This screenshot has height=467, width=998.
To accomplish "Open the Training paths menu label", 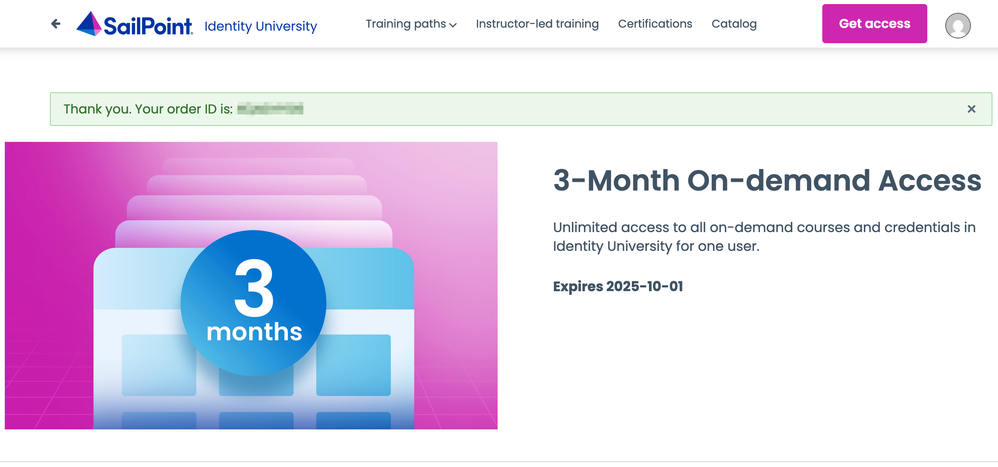I will tap(405, 24).
